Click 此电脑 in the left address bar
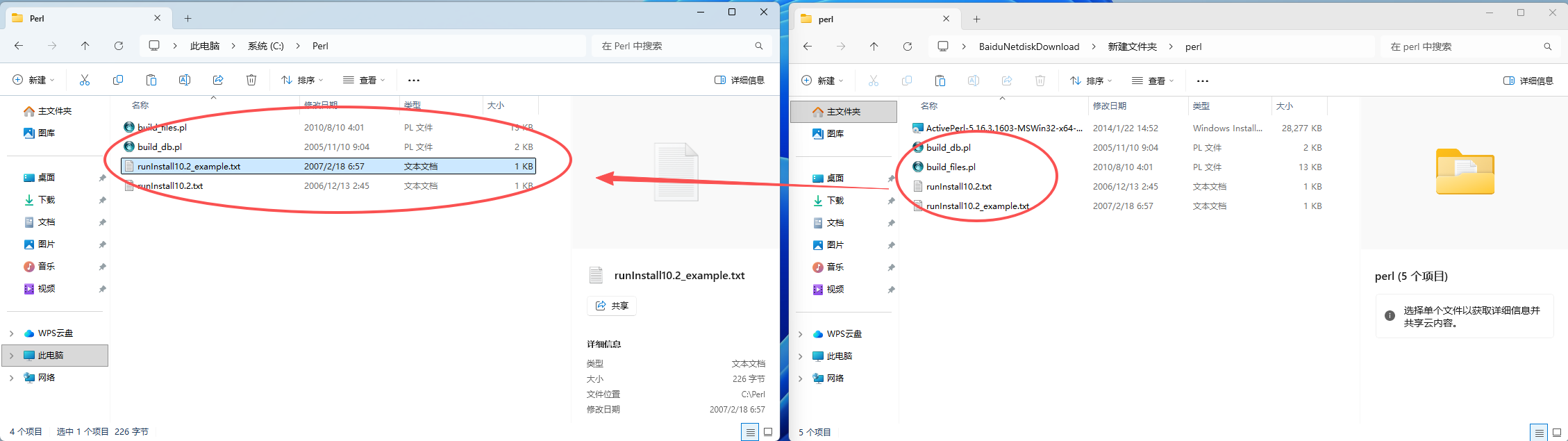Viewport: 1568px width, 441px height. pyautogui.click(x=205, y=46)
